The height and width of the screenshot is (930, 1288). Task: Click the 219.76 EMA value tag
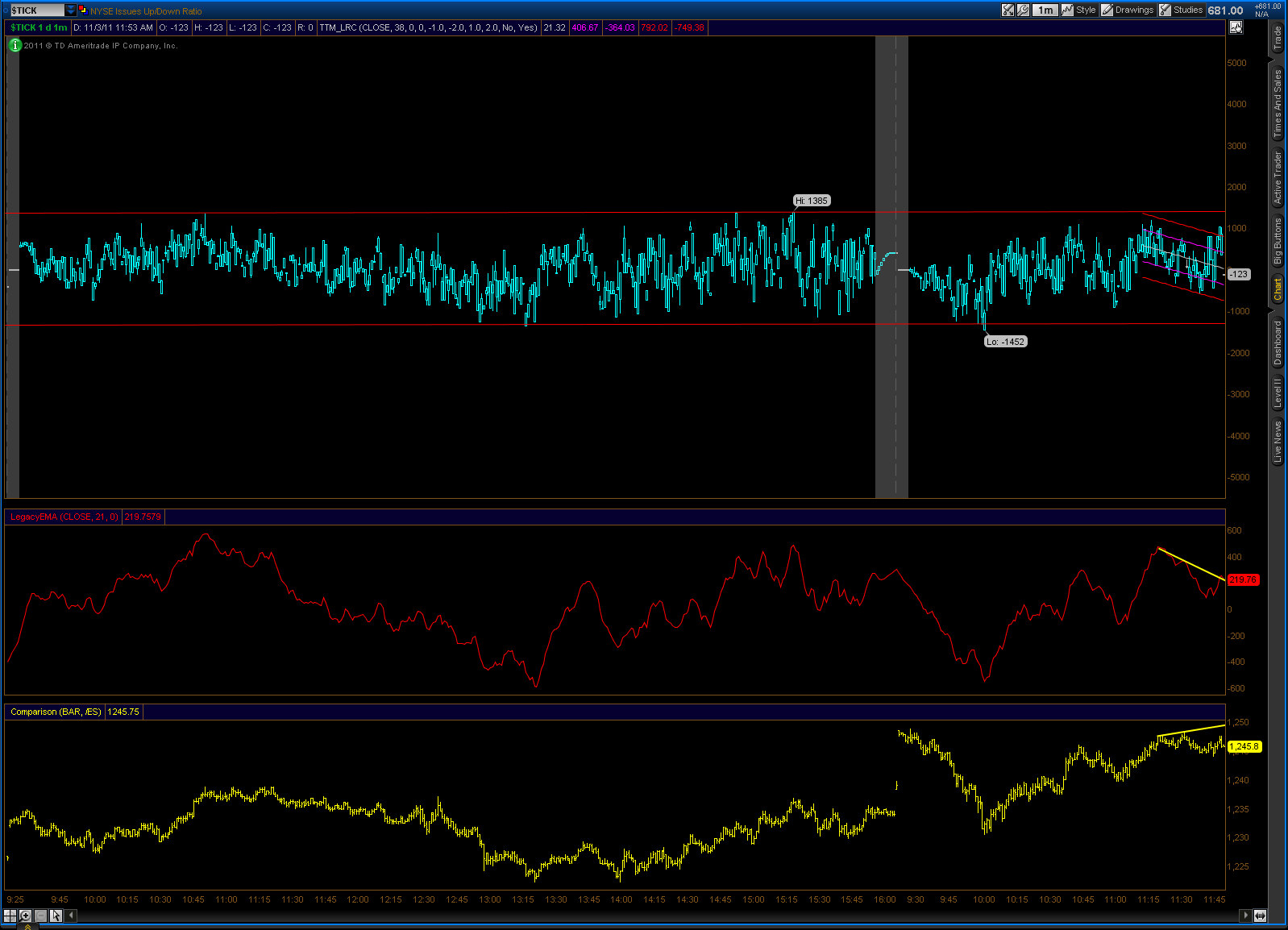1243,580
